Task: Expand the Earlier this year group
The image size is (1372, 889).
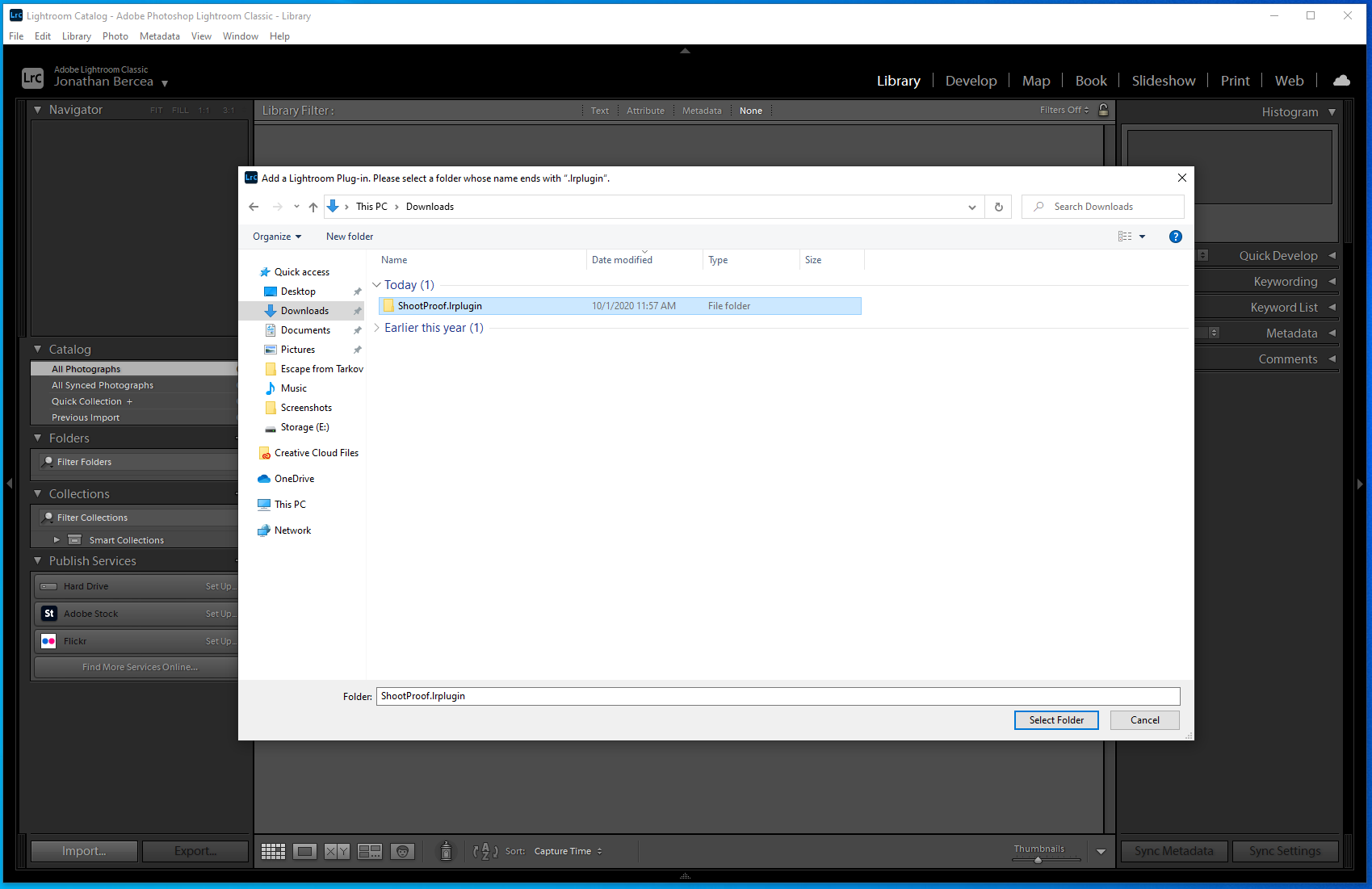Action: tap(376, 328)
